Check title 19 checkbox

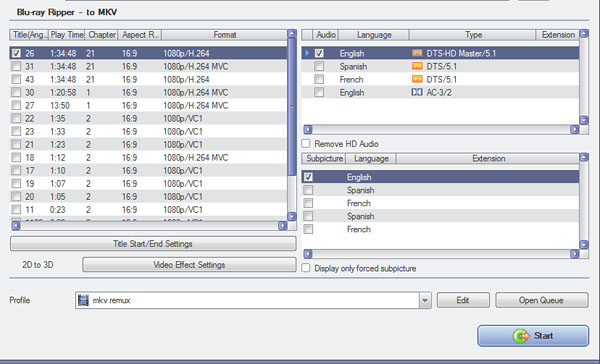(16, 183)
